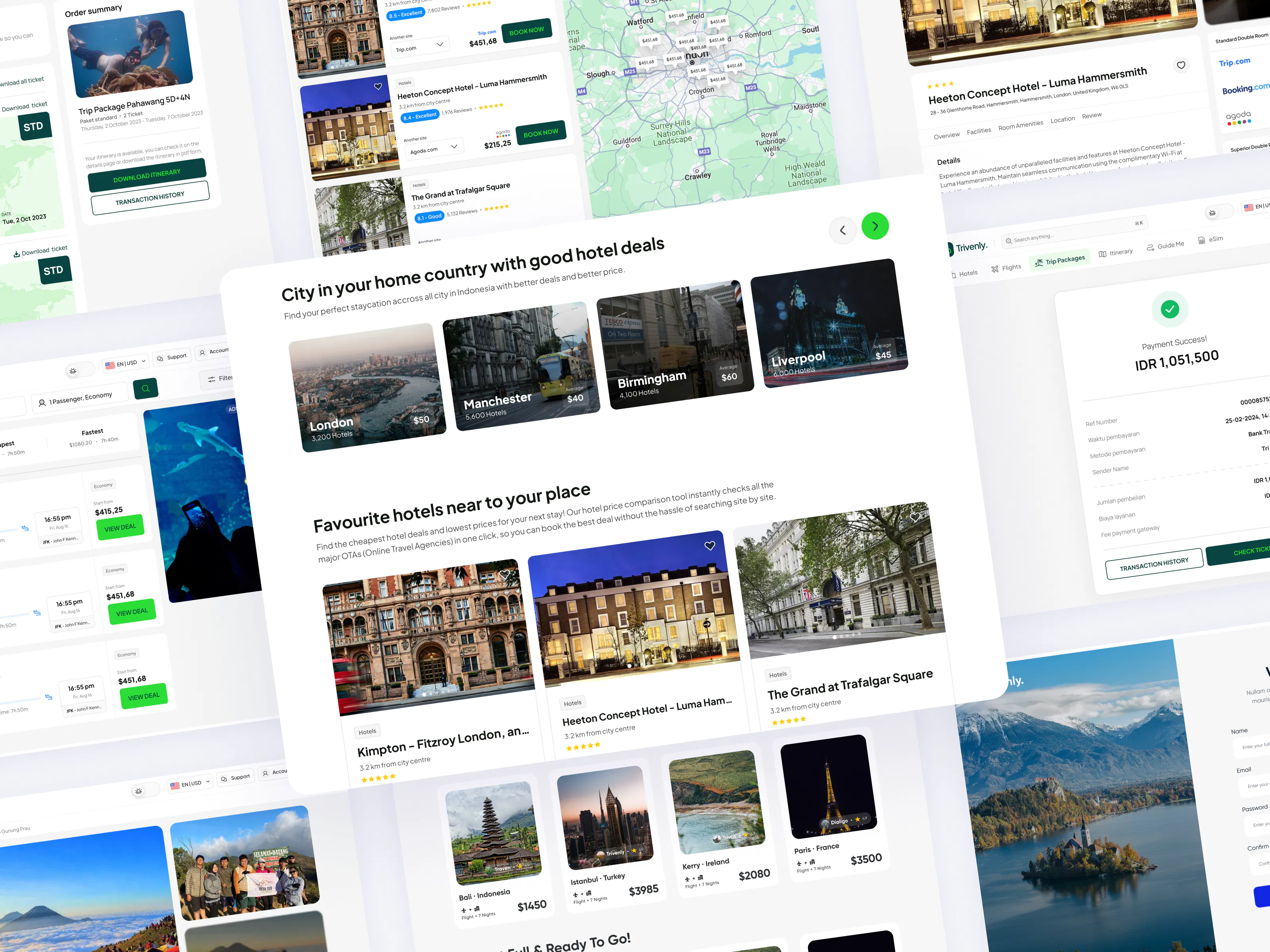Favourite the Kimpton – Fitzroy London card with the heart
Screen dimensions: 1270x952
click(x=504, y=574)
